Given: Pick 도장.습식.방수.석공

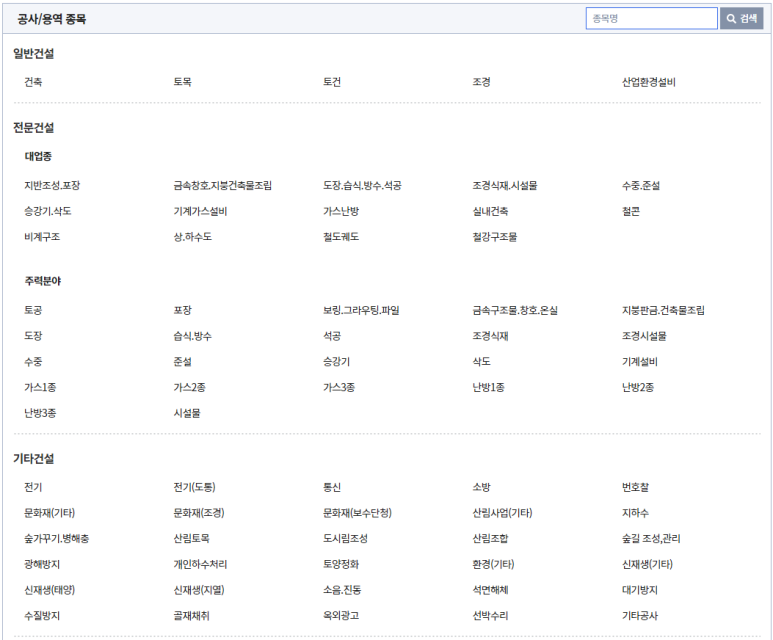Looking at the screenshot, I should [362, 186].
